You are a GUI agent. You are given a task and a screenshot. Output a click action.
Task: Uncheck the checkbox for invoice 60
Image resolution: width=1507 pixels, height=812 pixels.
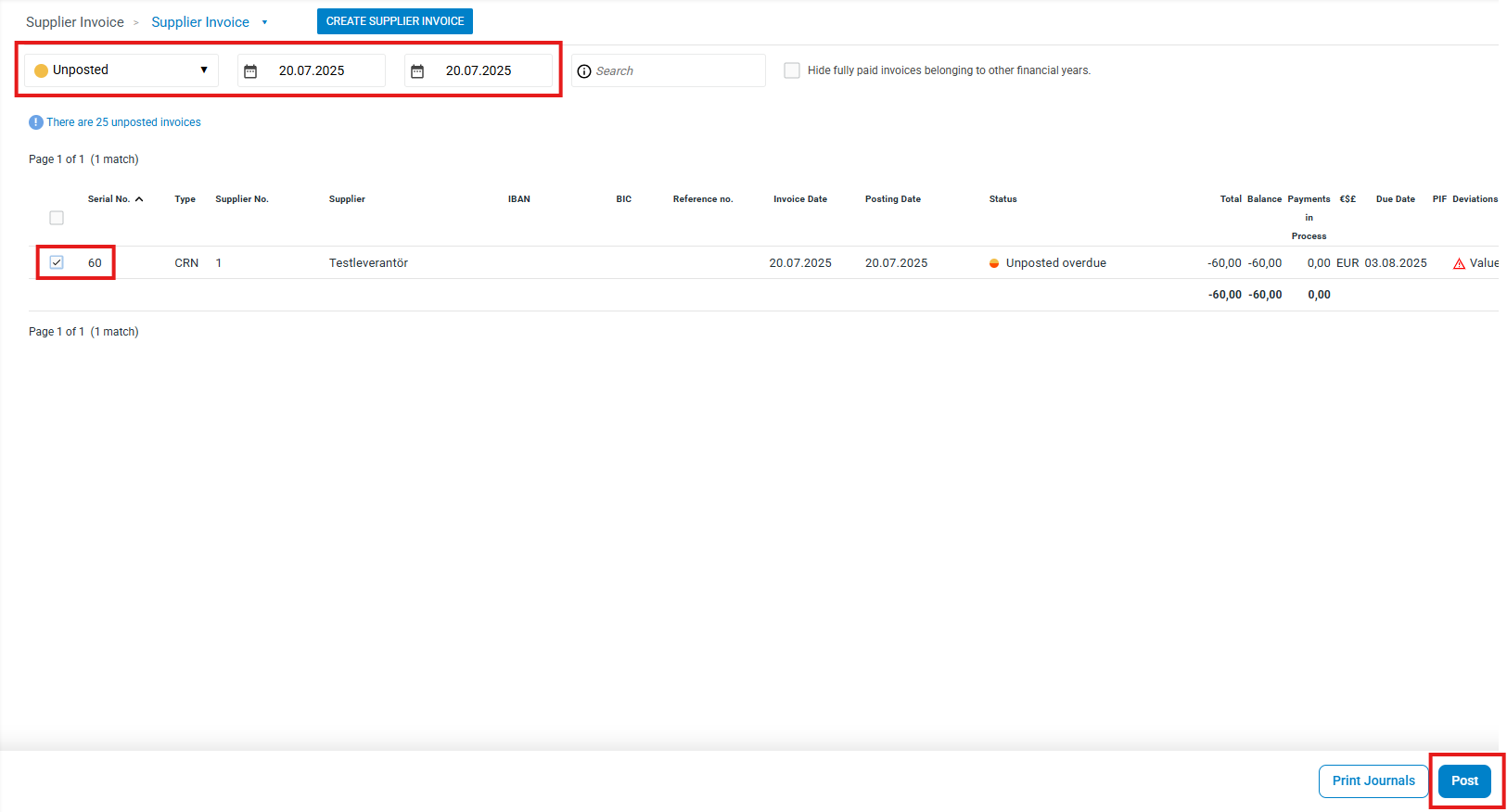[x=57, y=262]
